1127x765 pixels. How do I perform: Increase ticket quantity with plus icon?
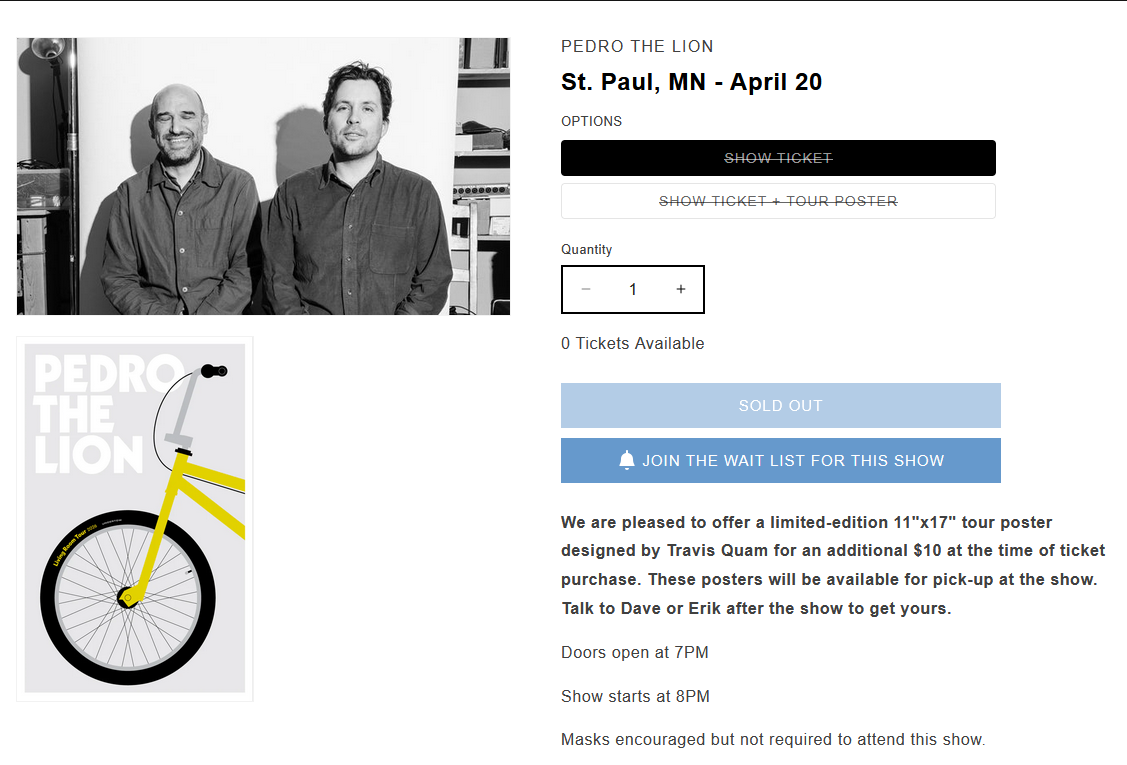[681, 289]
